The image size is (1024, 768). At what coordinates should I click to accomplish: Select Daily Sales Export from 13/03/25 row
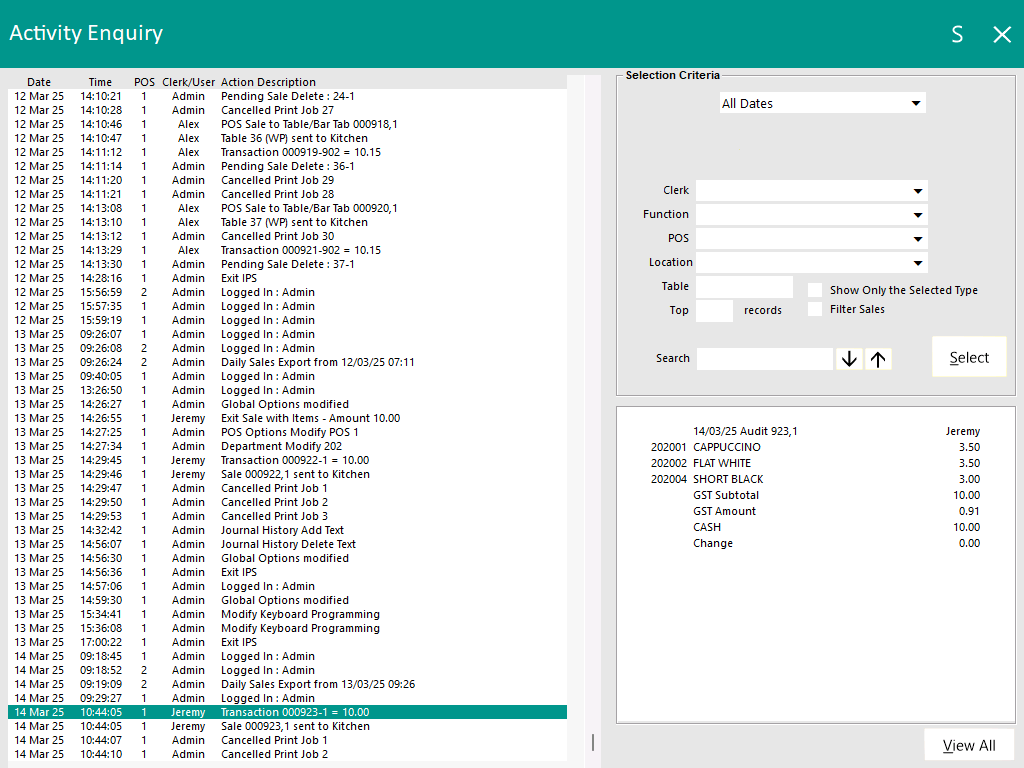[x=317, y=684]
